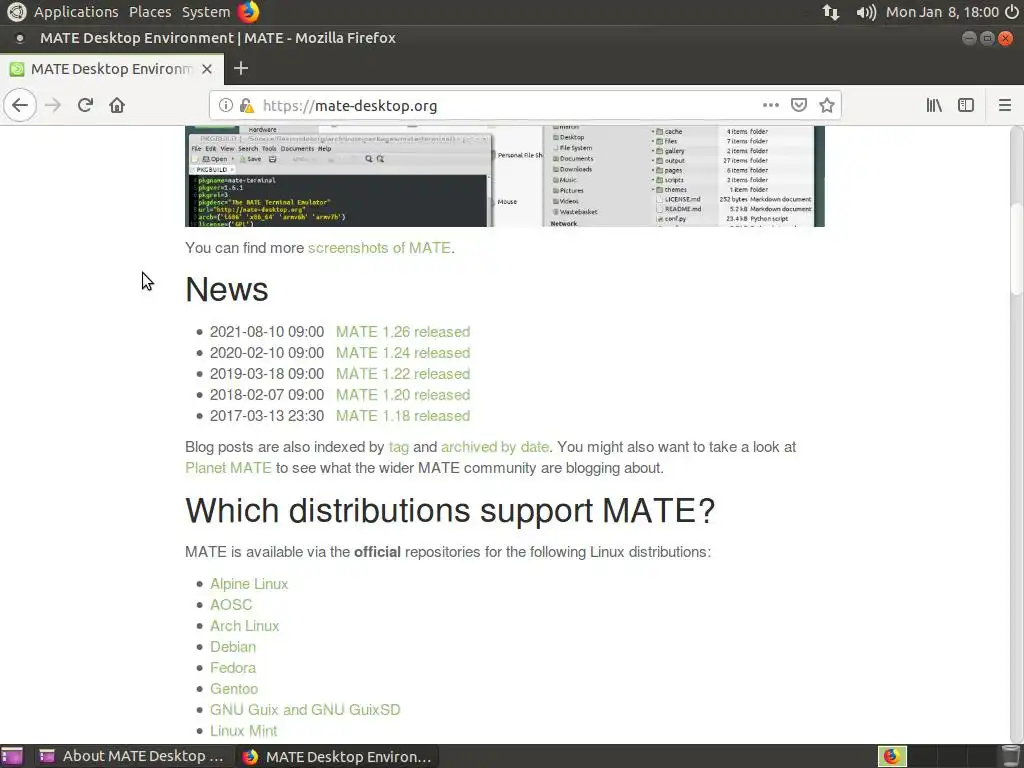Follow the tag index link
The width and height of the screenshot is (1024, 768).
[398, 447]
